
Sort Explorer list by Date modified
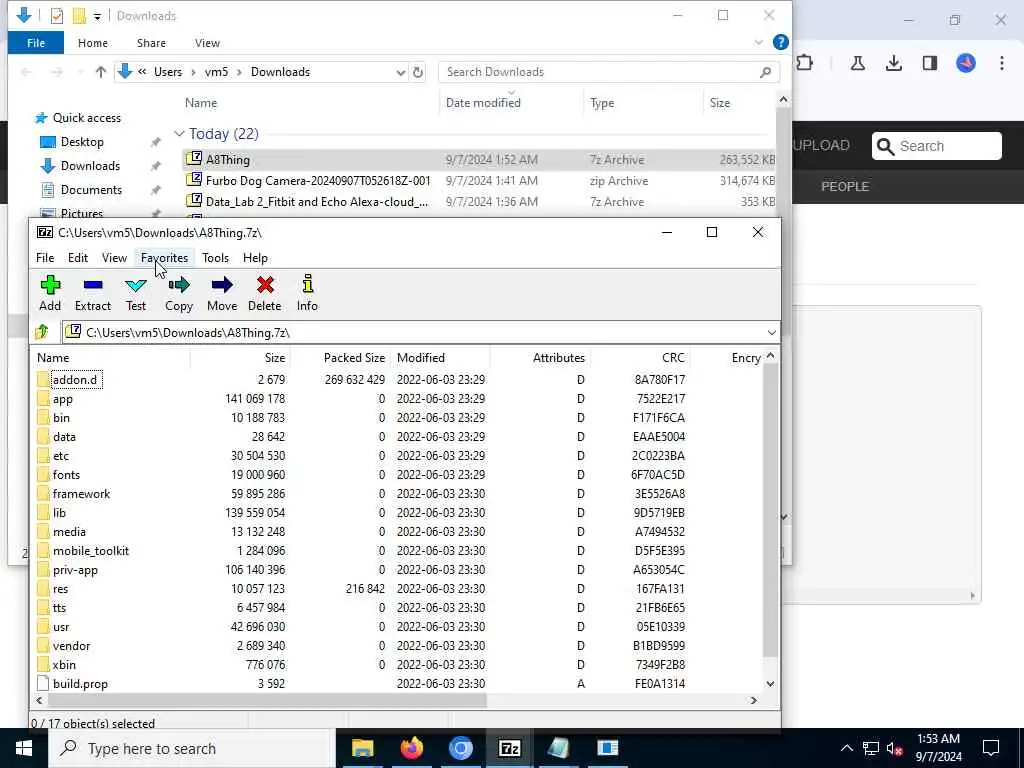click(x=483, y=103)
